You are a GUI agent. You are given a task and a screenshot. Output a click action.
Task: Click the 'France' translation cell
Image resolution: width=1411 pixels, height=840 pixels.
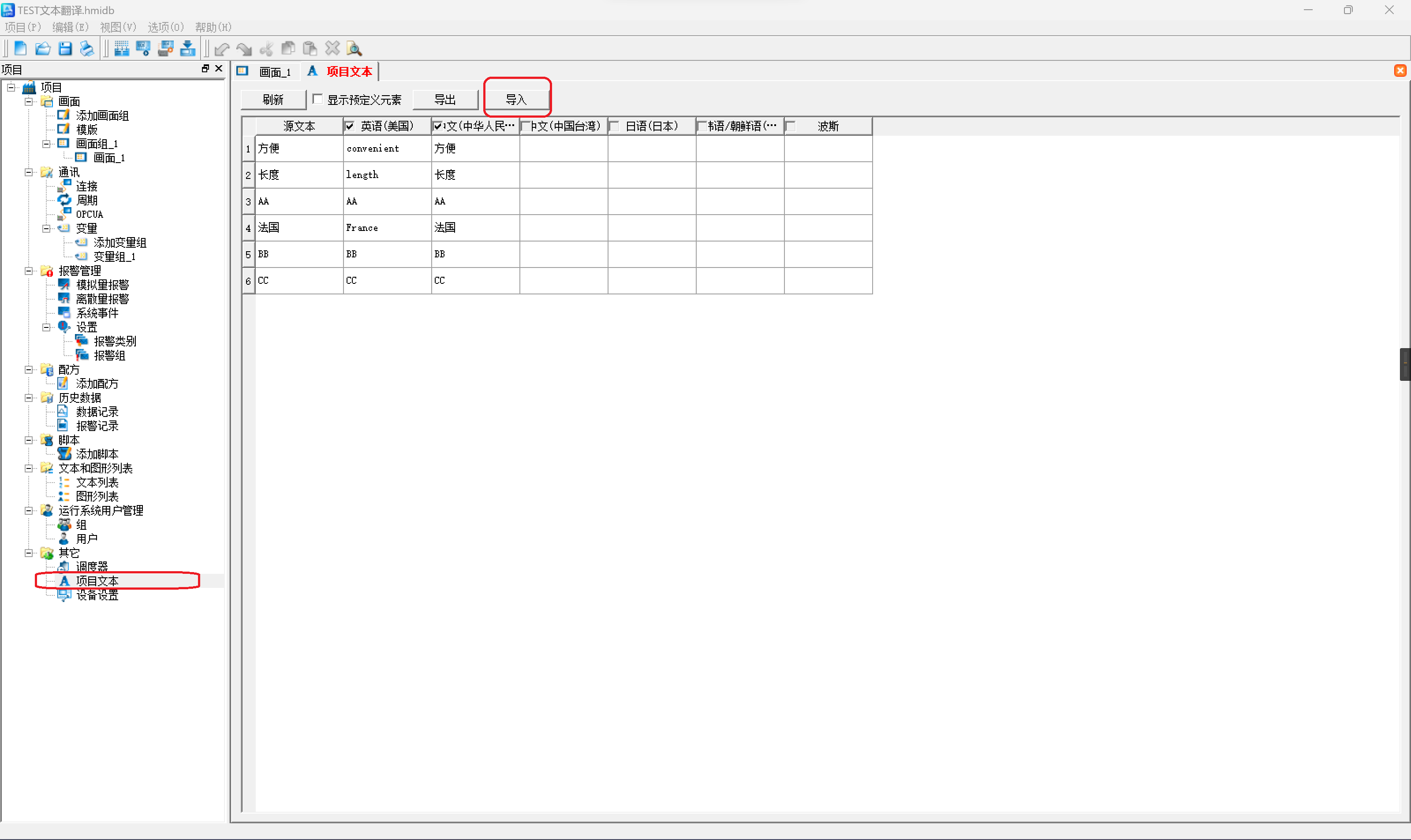click(x=387, y=227)
